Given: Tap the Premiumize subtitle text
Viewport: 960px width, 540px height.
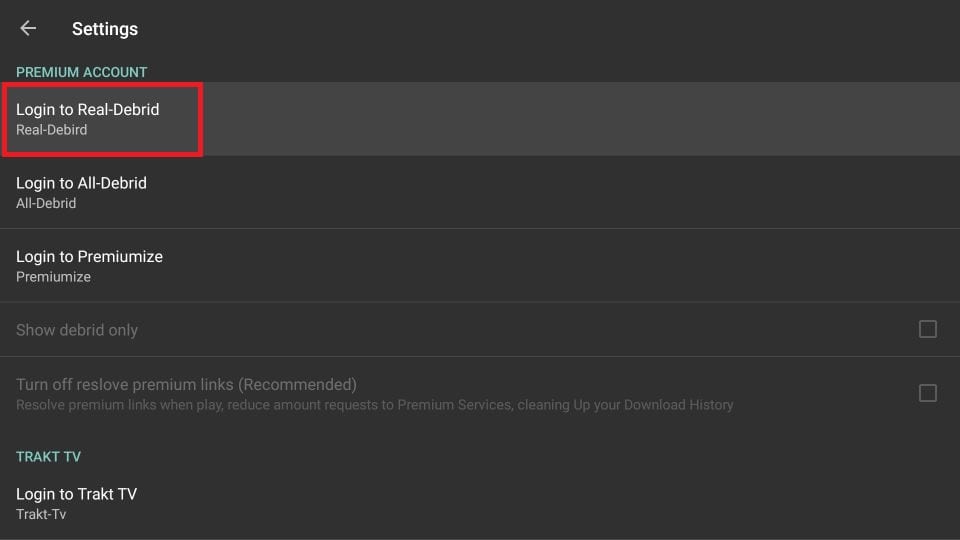Looking at the screenshot, I should point(53,277).
